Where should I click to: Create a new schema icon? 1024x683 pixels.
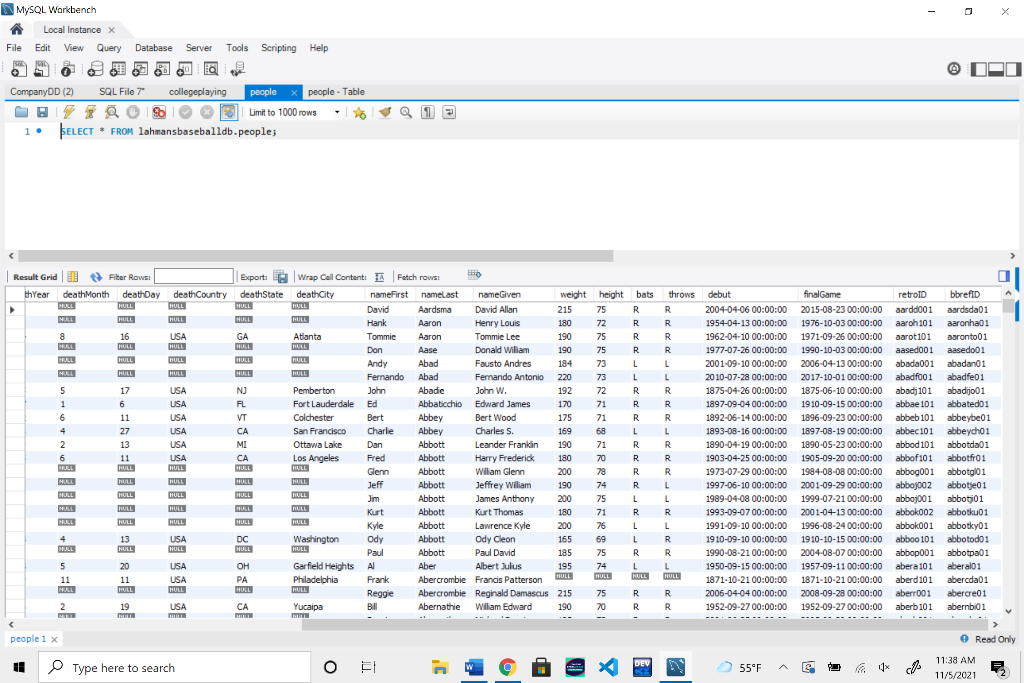(95, 69)
